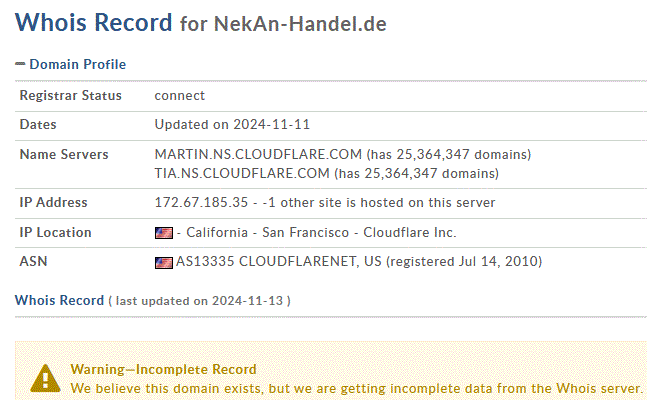
Task: Click the minus icon beside Domain Profile
Action: [20, 64]
